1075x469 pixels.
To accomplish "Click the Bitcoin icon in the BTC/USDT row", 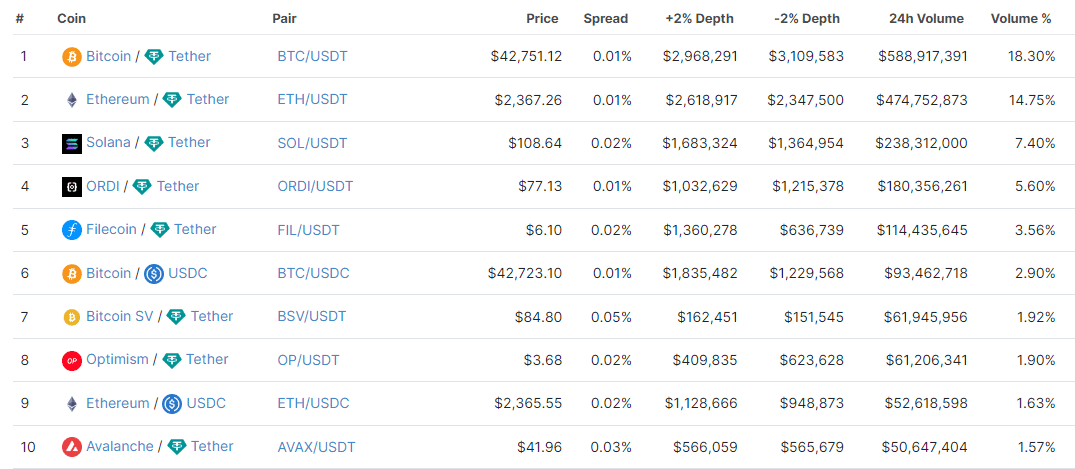I will [x=71, y=57].
